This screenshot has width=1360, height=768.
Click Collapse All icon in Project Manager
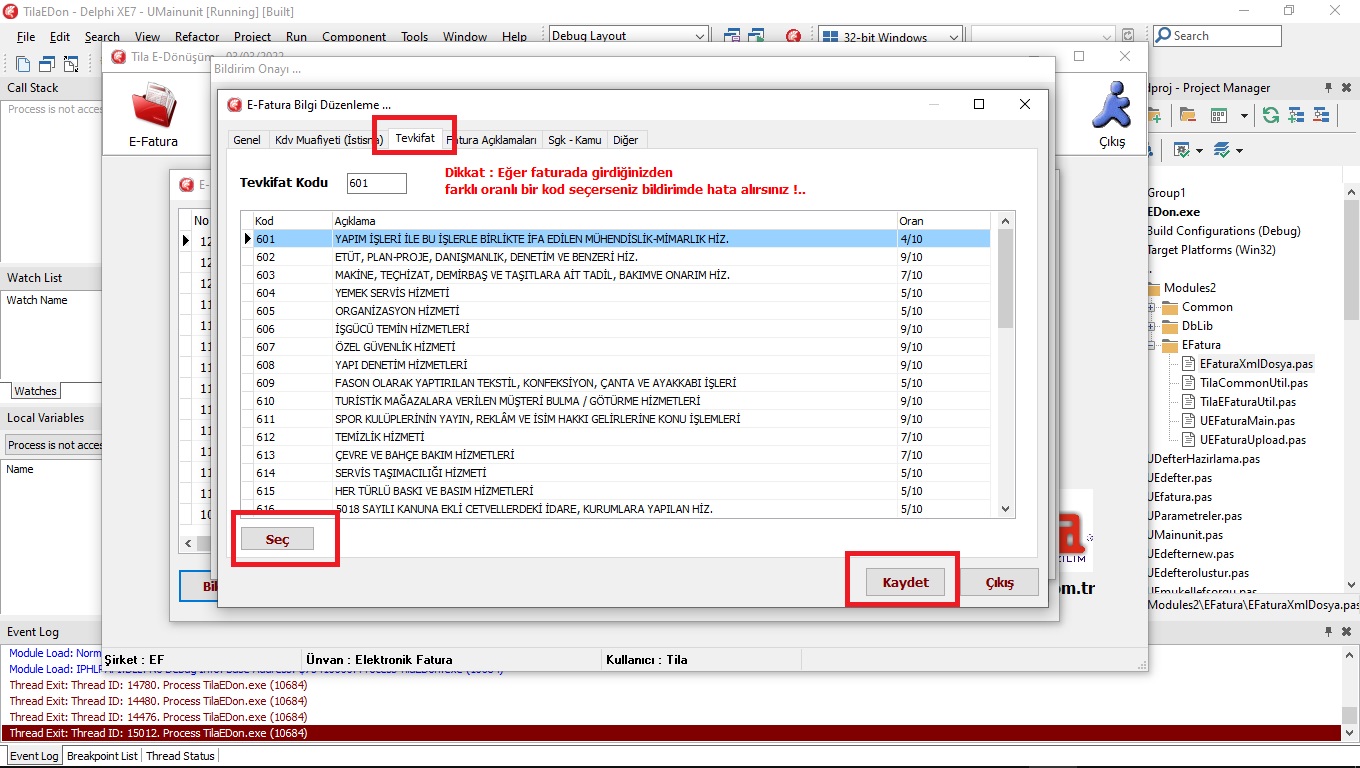(x=1321, y=115)
